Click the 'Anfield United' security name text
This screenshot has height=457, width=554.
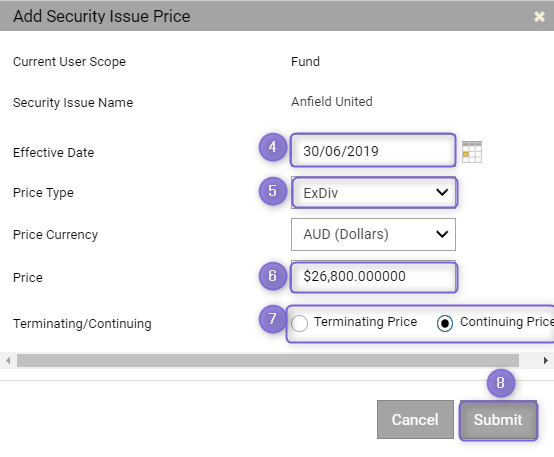pyautogui.click(x=332, y=102)
